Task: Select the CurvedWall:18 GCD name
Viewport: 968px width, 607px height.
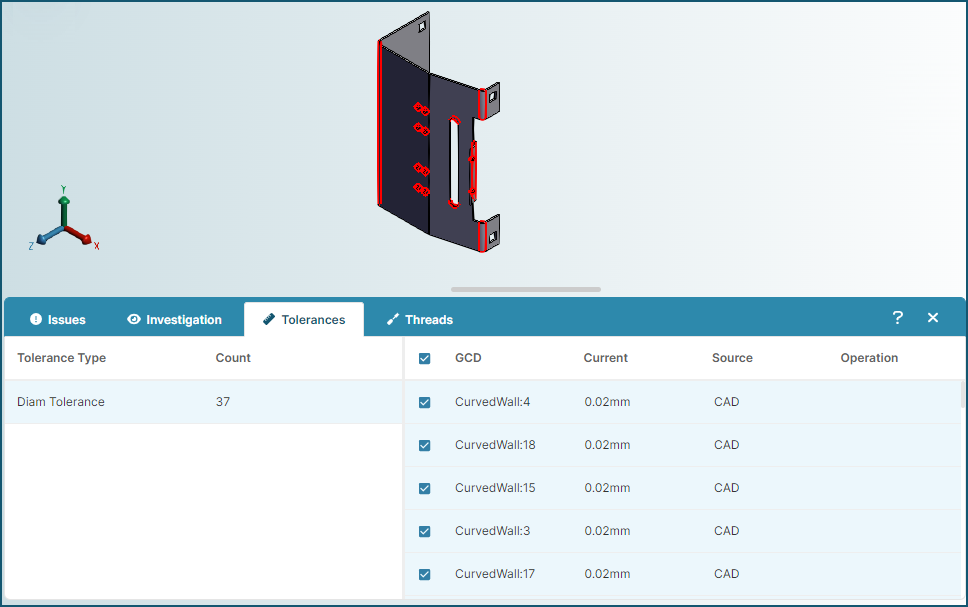Action: (495, 445)
